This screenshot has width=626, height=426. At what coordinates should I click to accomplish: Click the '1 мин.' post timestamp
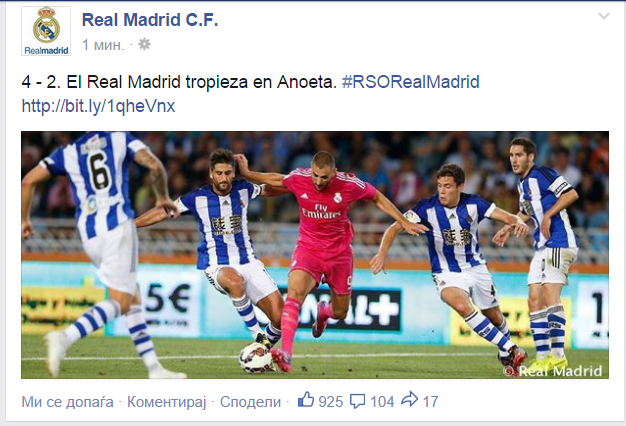coord(103,45)
